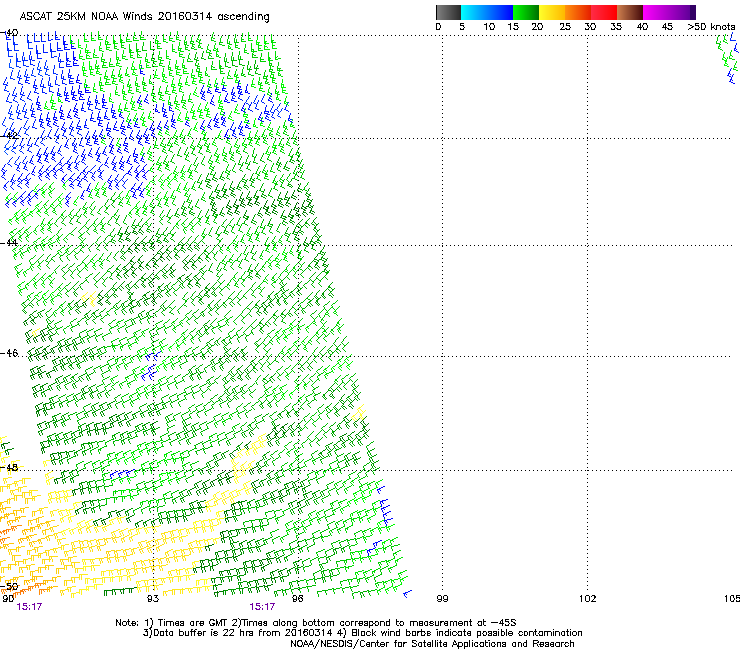The image size is (740, 650).
Task: Click the '10' label under the color scale
Action: pyautogui.click(x=489, y=27)
